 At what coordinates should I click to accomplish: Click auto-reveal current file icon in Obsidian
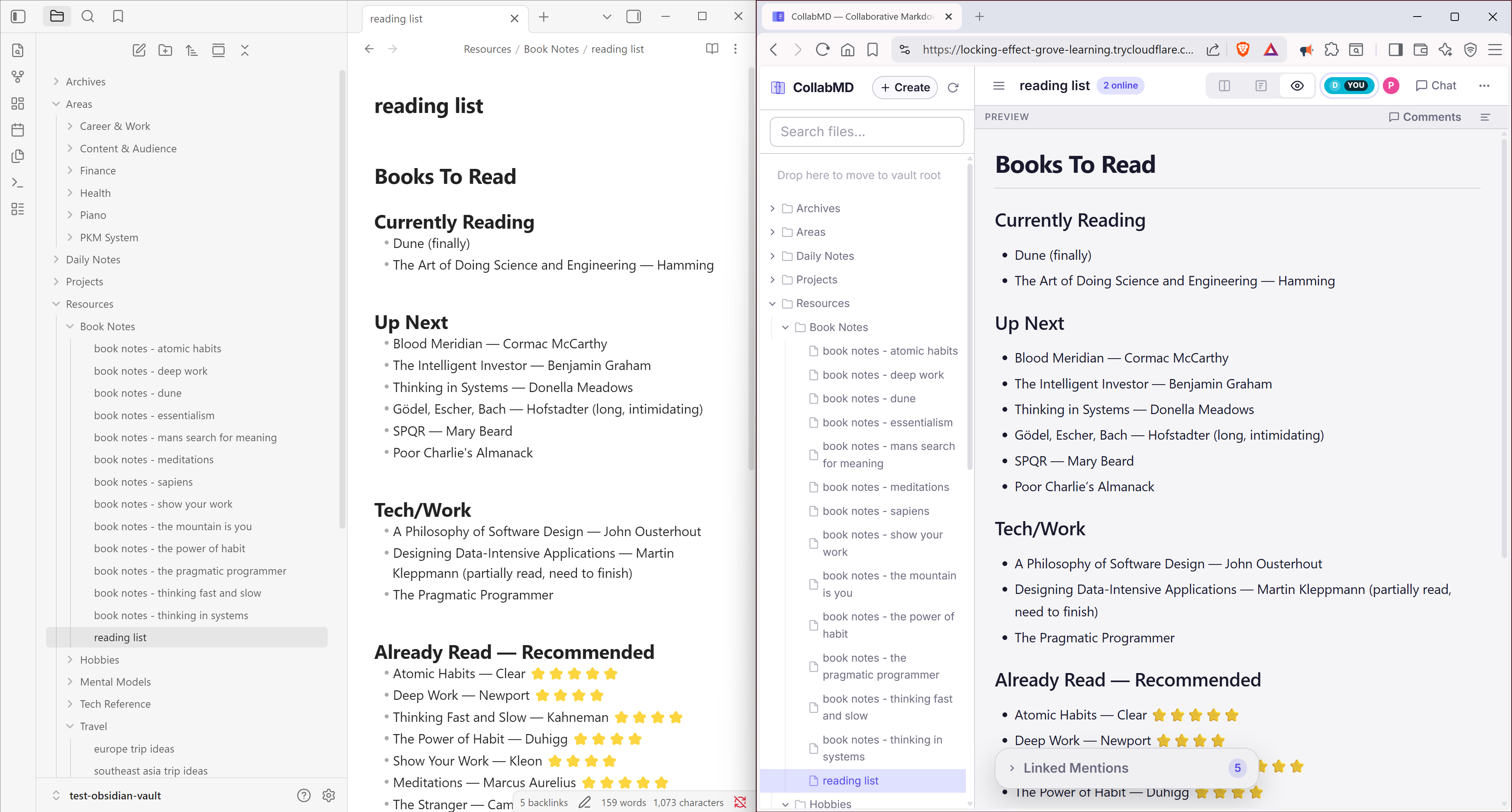coord(219,50)
